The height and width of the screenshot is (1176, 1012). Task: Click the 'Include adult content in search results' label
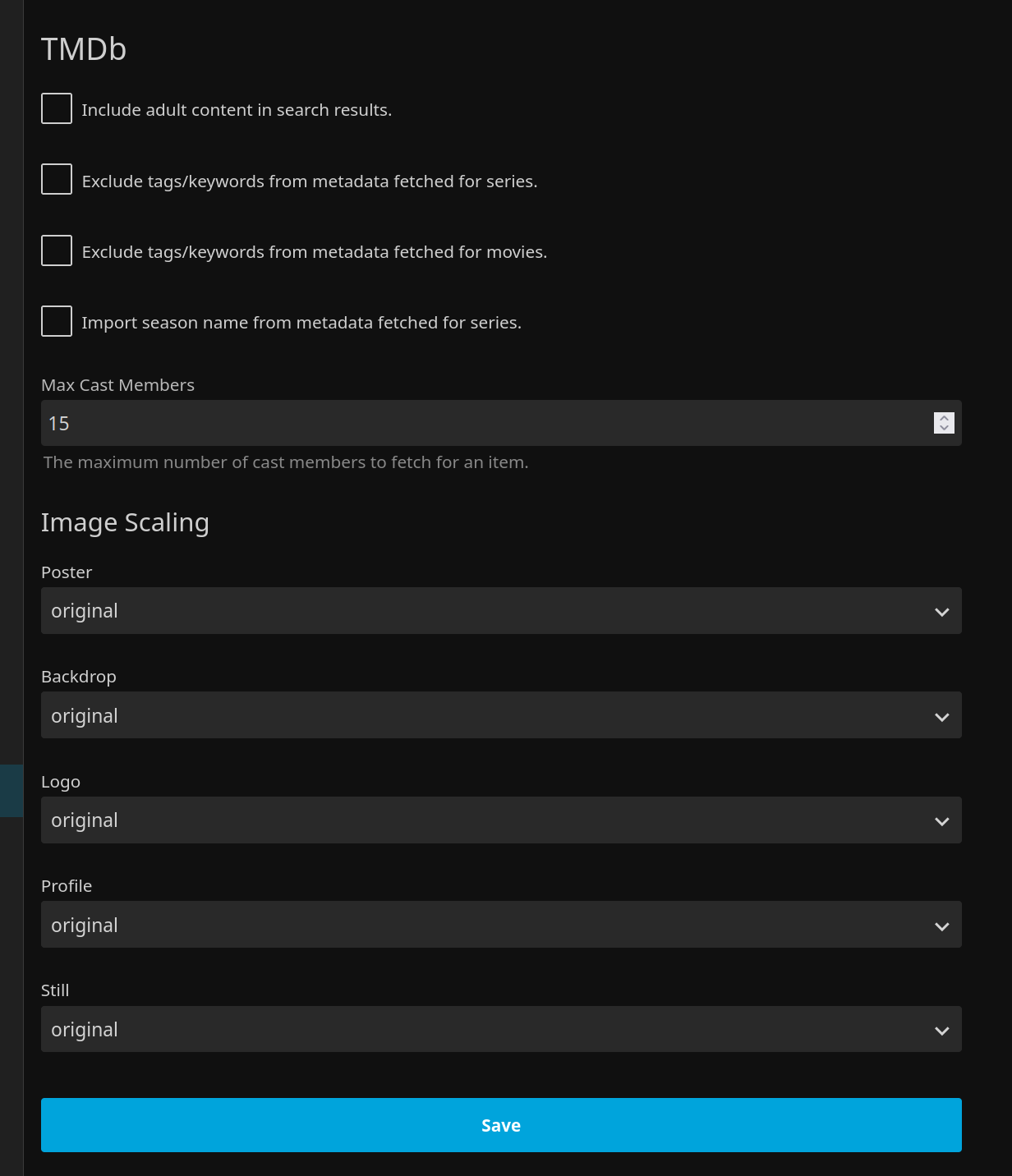(x=237, y=110)
